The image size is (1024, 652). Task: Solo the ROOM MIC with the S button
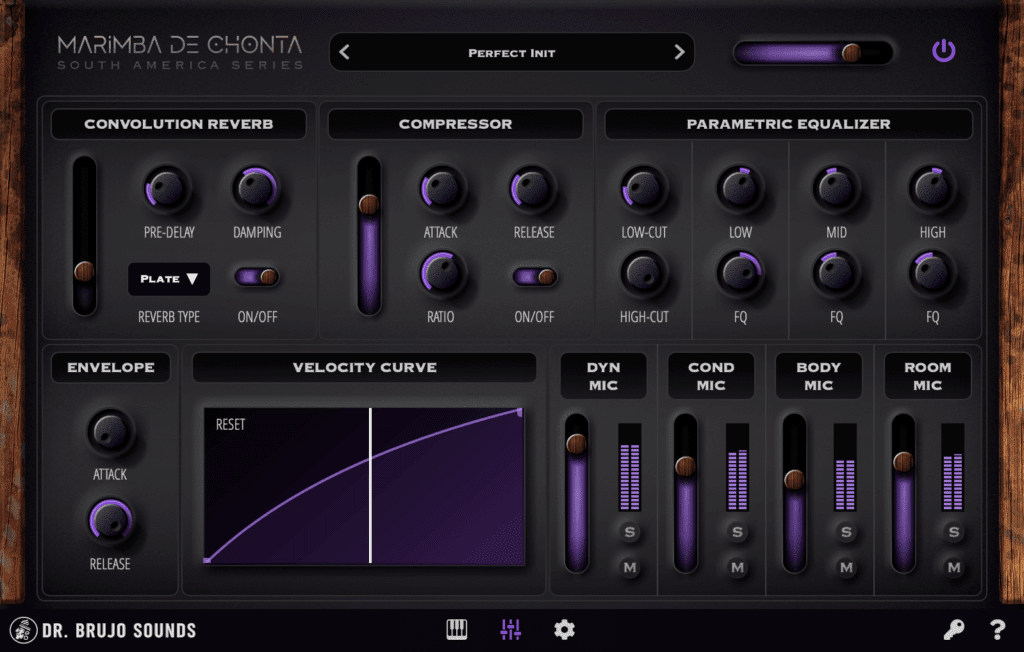952,533
